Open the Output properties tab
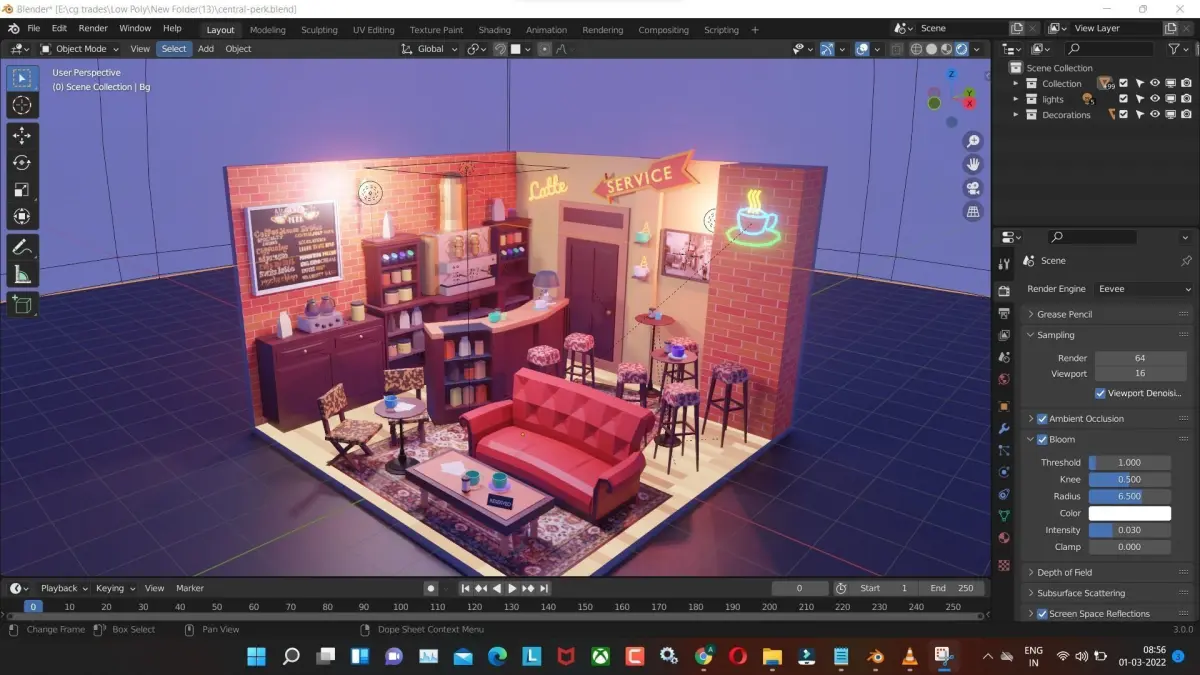 tap(1004, 313)
